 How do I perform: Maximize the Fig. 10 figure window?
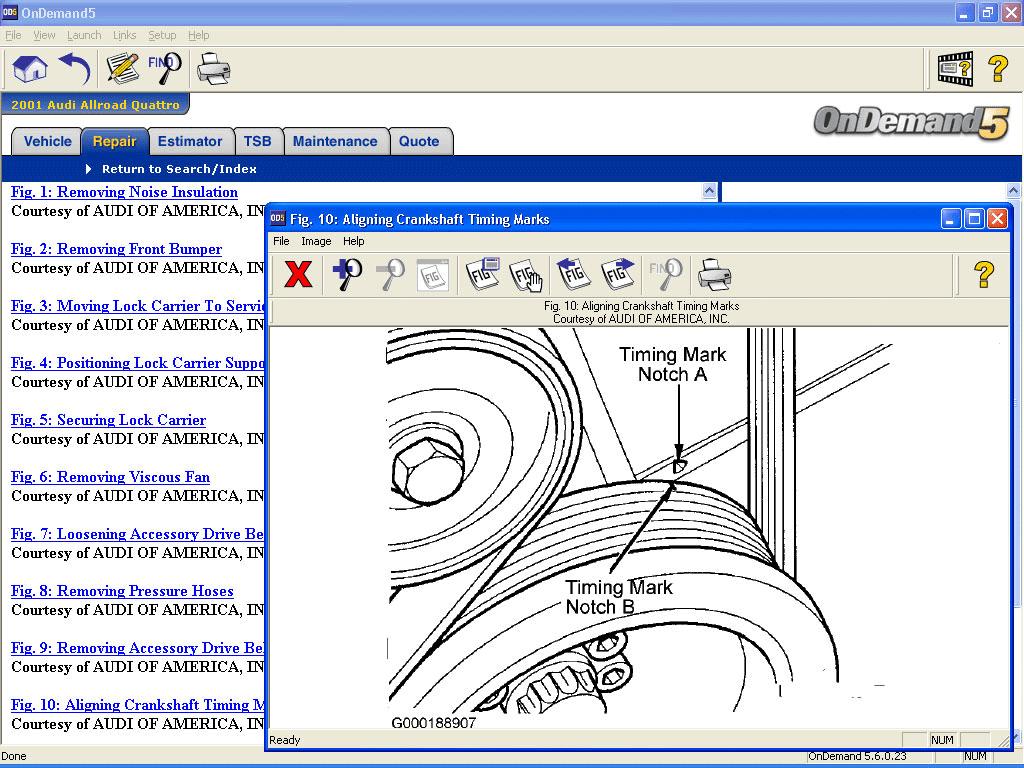coord(974,219)
